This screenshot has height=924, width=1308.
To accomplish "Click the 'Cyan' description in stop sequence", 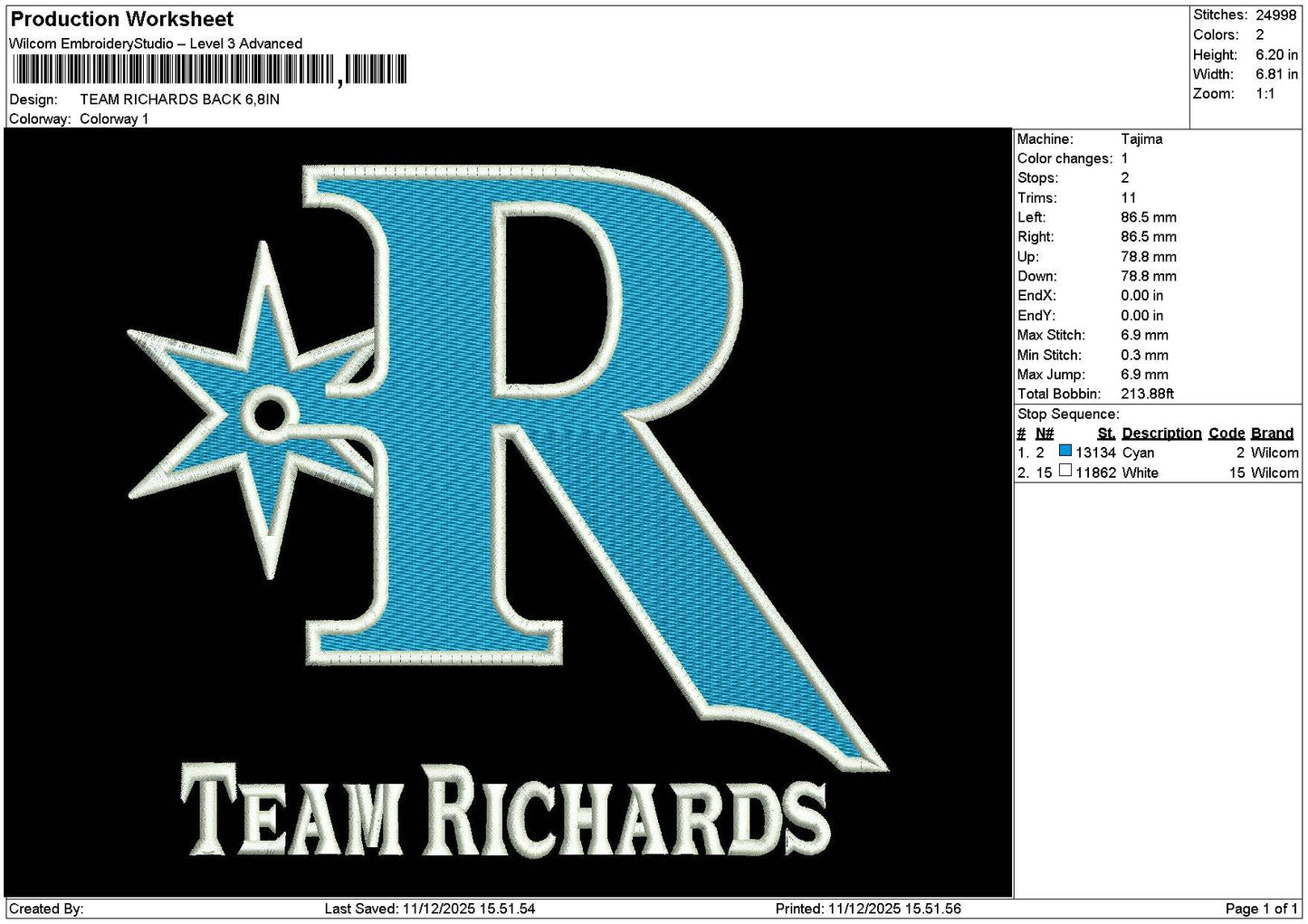I will coord(1138,452).
